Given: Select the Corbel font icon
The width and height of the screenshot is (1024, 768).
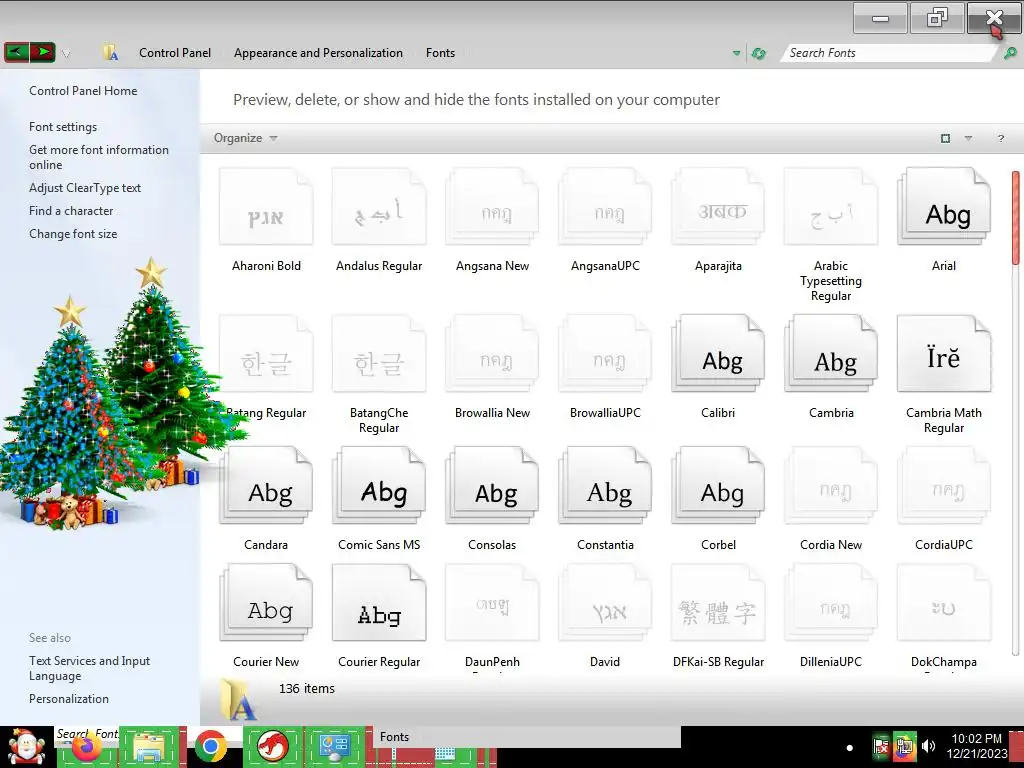Looking at the screenshot, I should coord(718,485).
